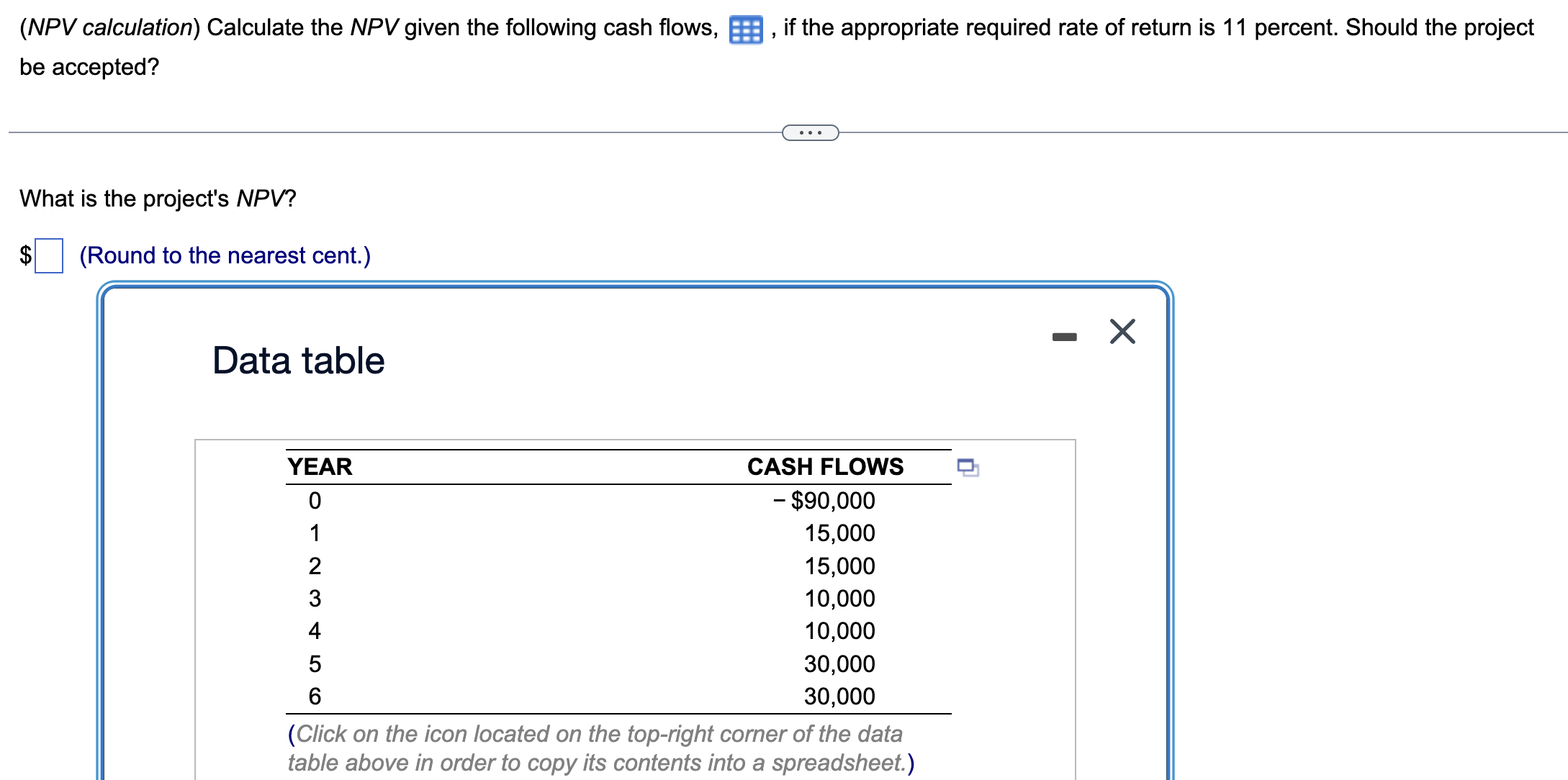Click the year 1 cash flow of 15,000
The image size is (1568, 780).
[x=839, y=533]
